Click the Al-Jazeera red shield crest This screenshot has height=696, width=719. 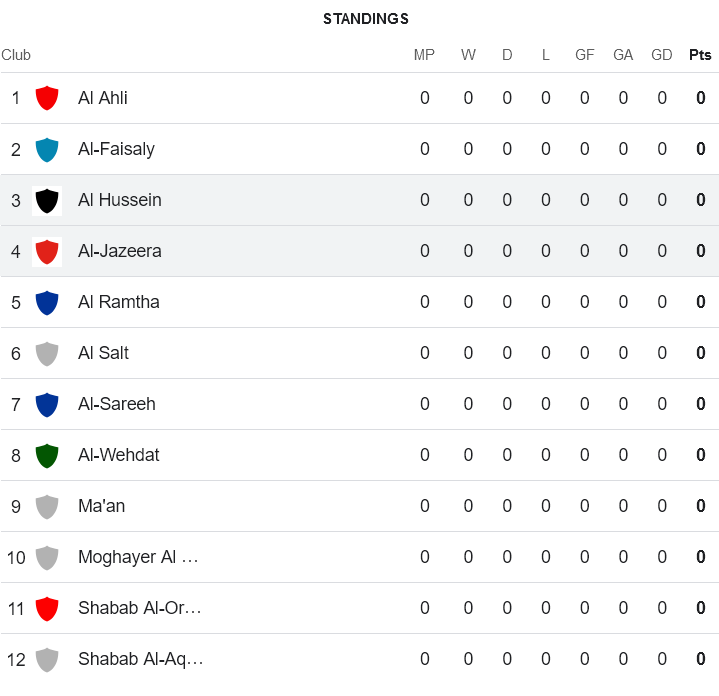click(47, 251)
